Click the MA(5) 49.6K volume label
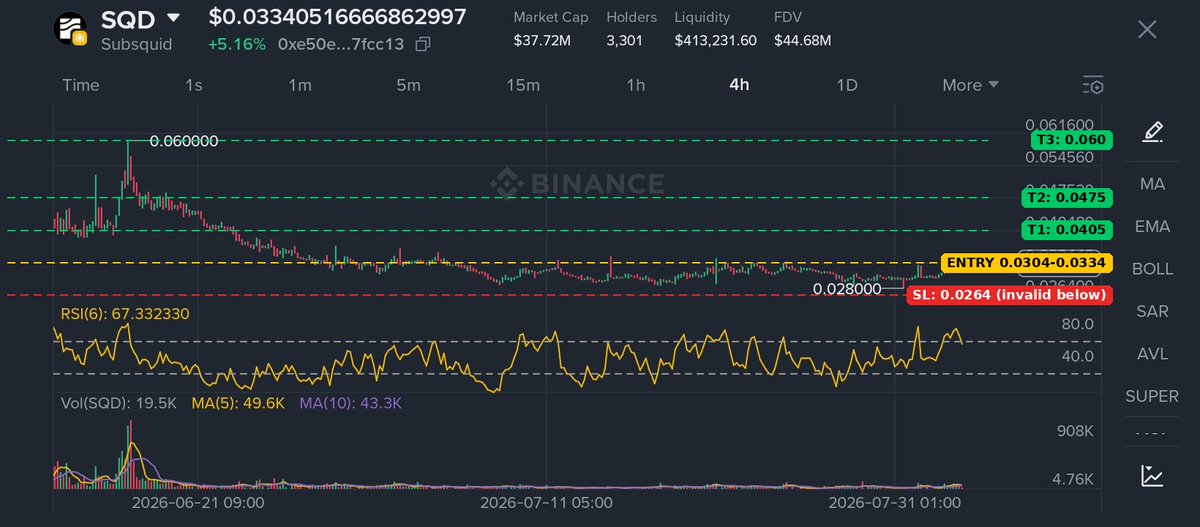 point(238,403)
